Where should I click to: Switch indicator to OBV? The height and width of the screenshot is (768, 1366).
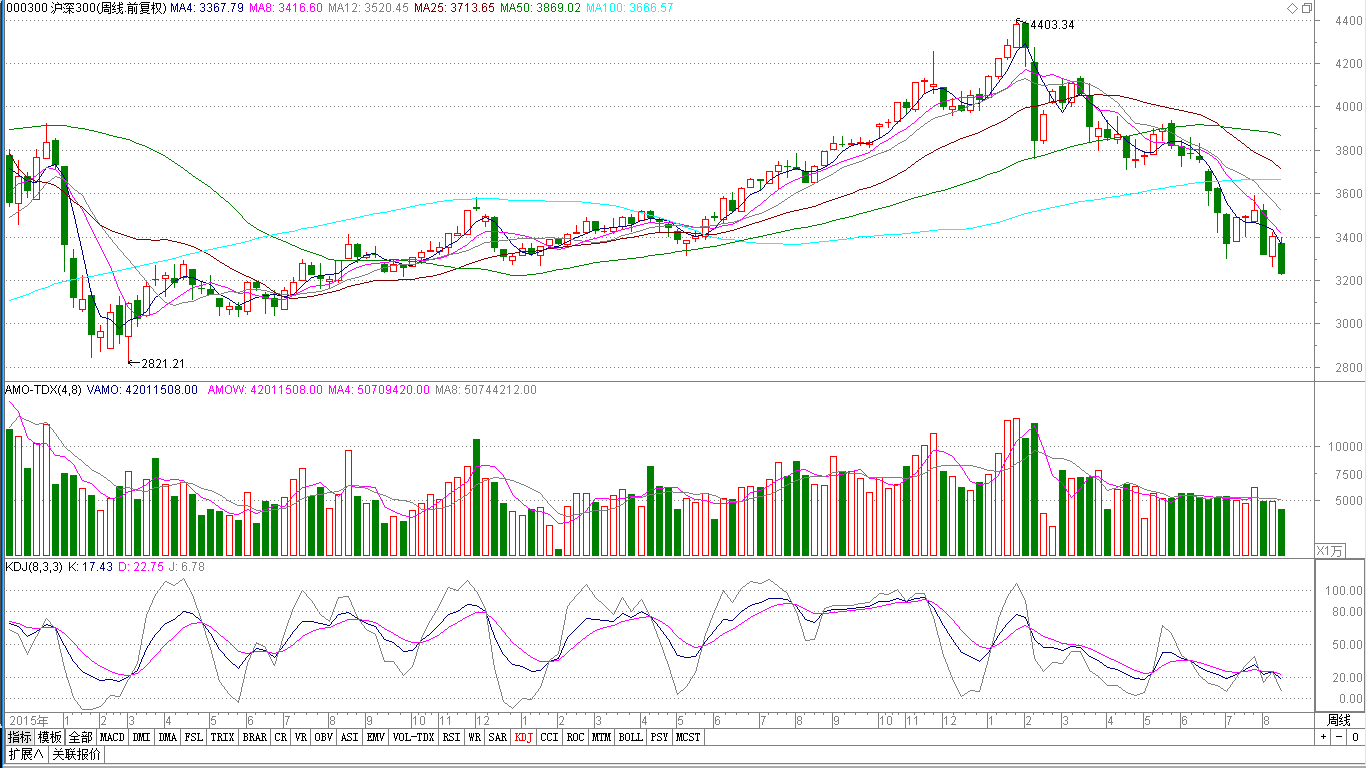324,737
